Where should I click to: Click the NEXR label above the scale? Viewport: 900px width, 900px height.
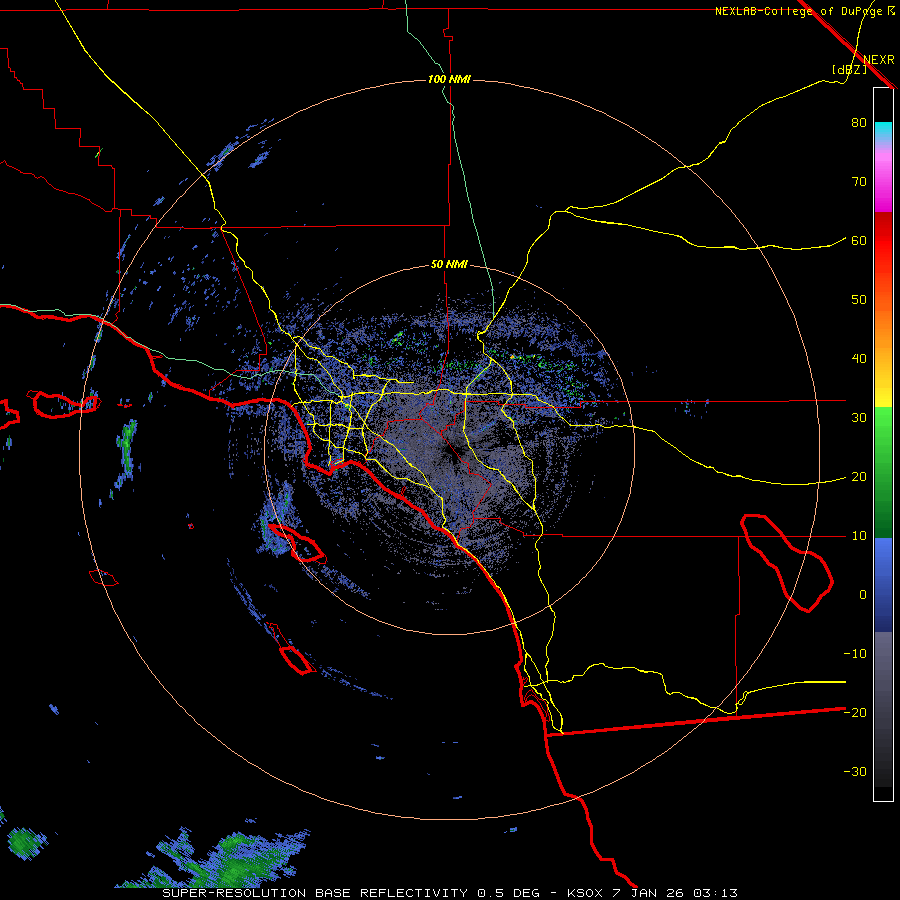pos(878,60)
